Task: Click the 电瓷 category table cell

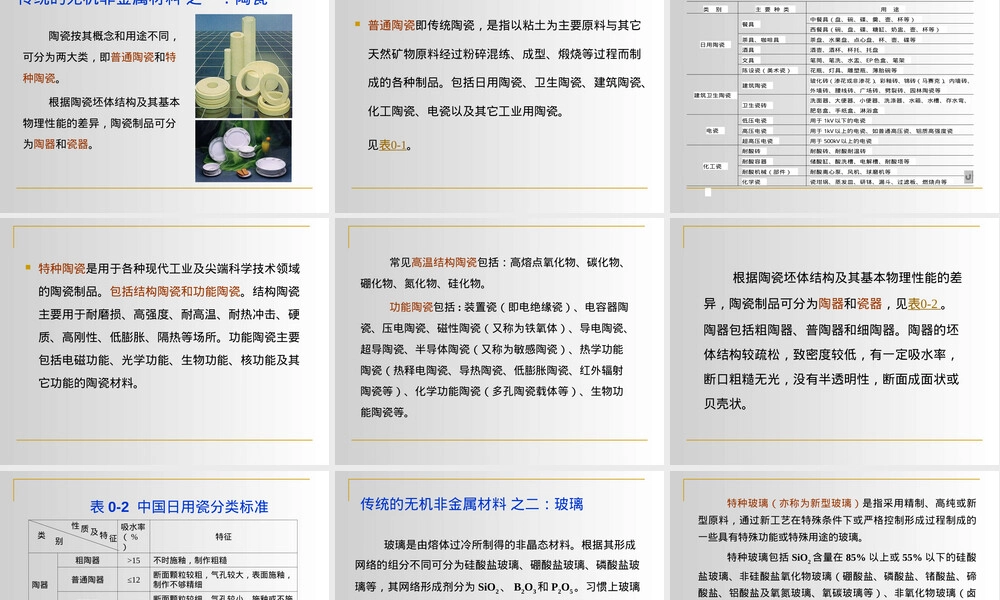Action: coord(712,131)
